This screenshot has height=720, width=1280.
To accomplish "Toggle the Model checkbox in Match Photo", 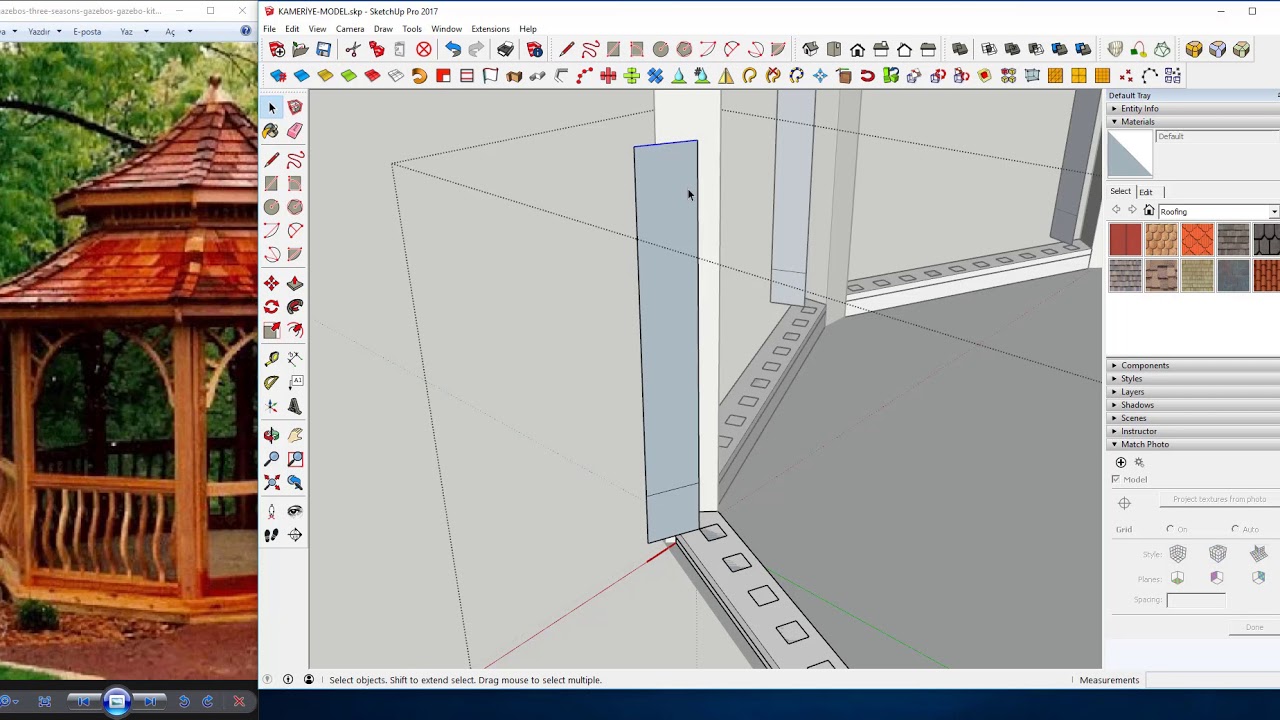I will click(1116, 479).
